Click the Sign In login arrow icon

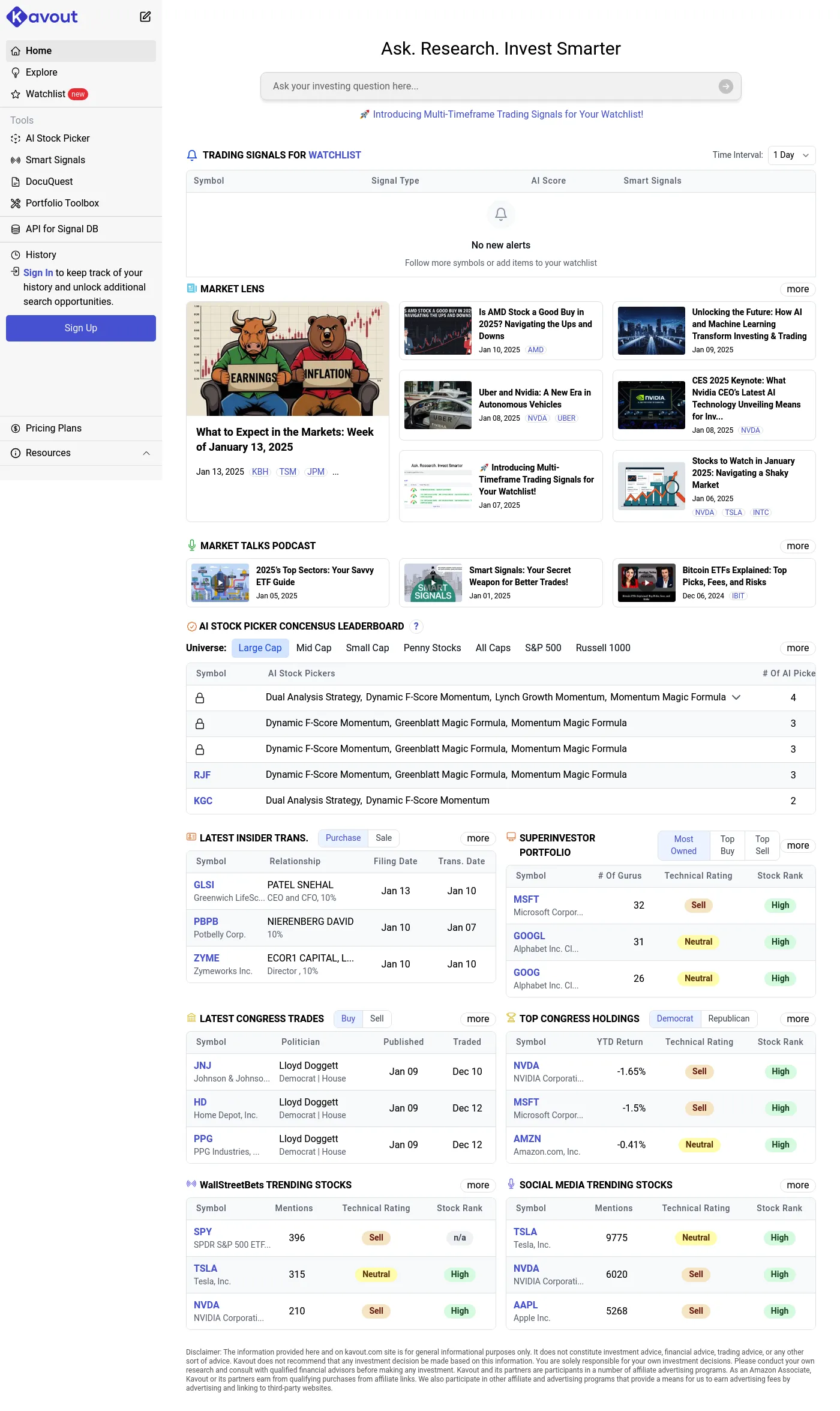pos(16,272)
